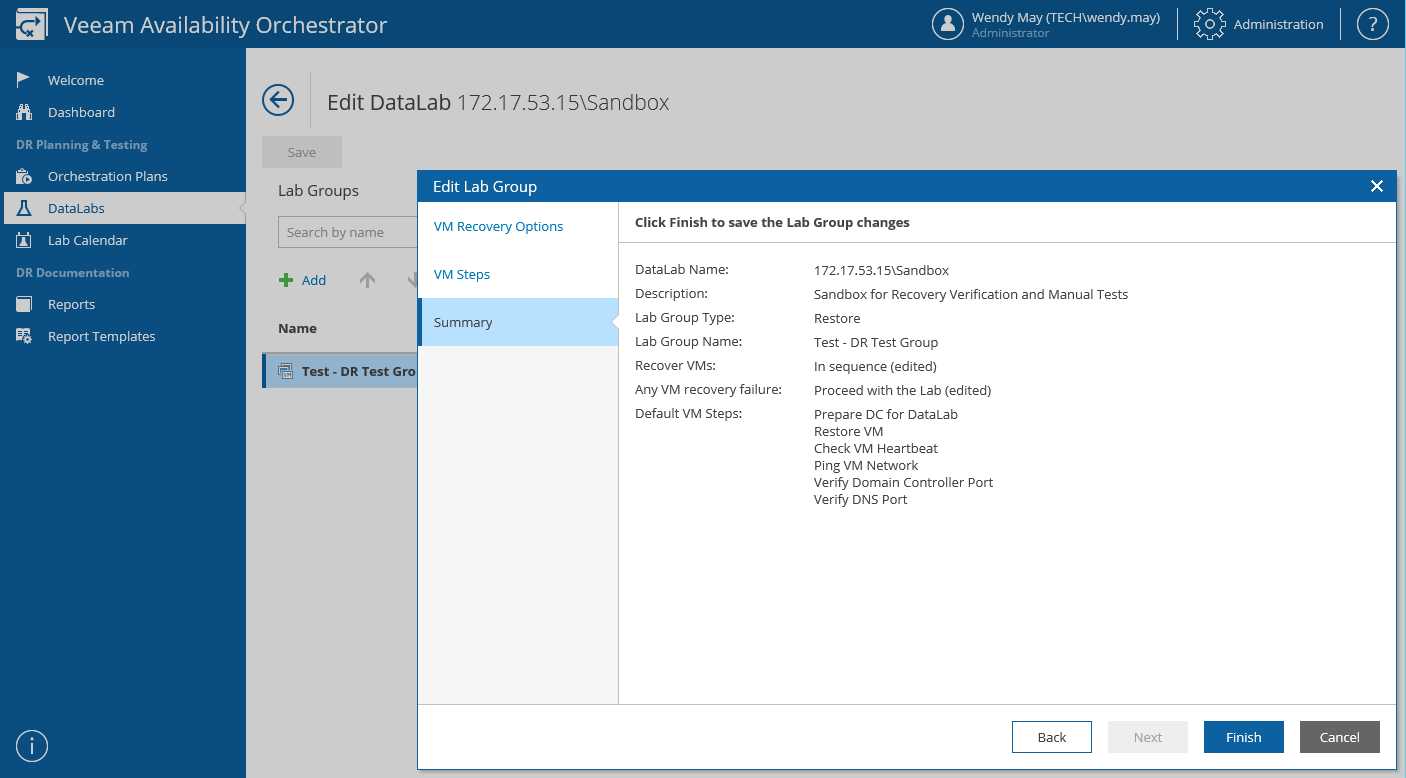Cancel the Edit Lab Group dialog

tap(1339, 737)
